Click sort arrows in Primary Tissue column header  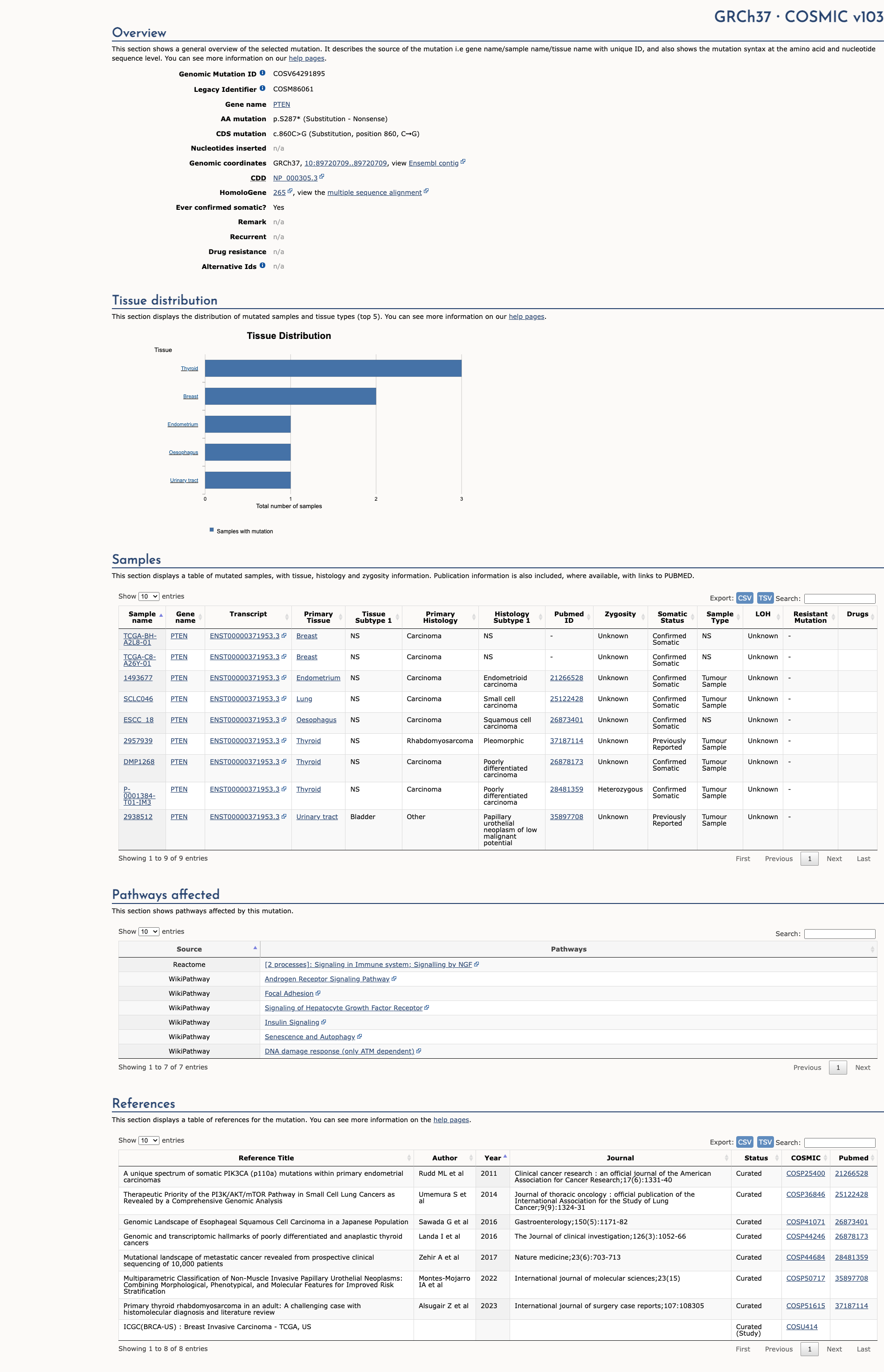tap(340, 617)
